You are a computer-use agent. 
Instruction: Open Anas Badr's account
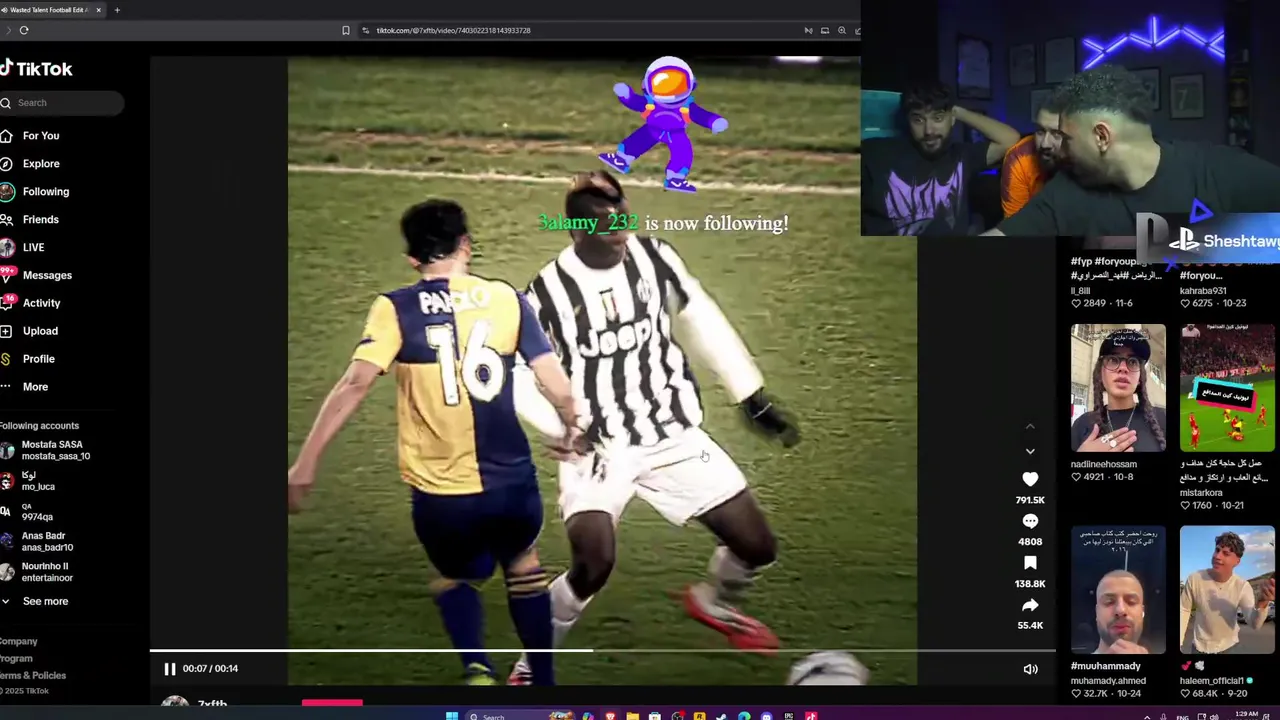38,542
